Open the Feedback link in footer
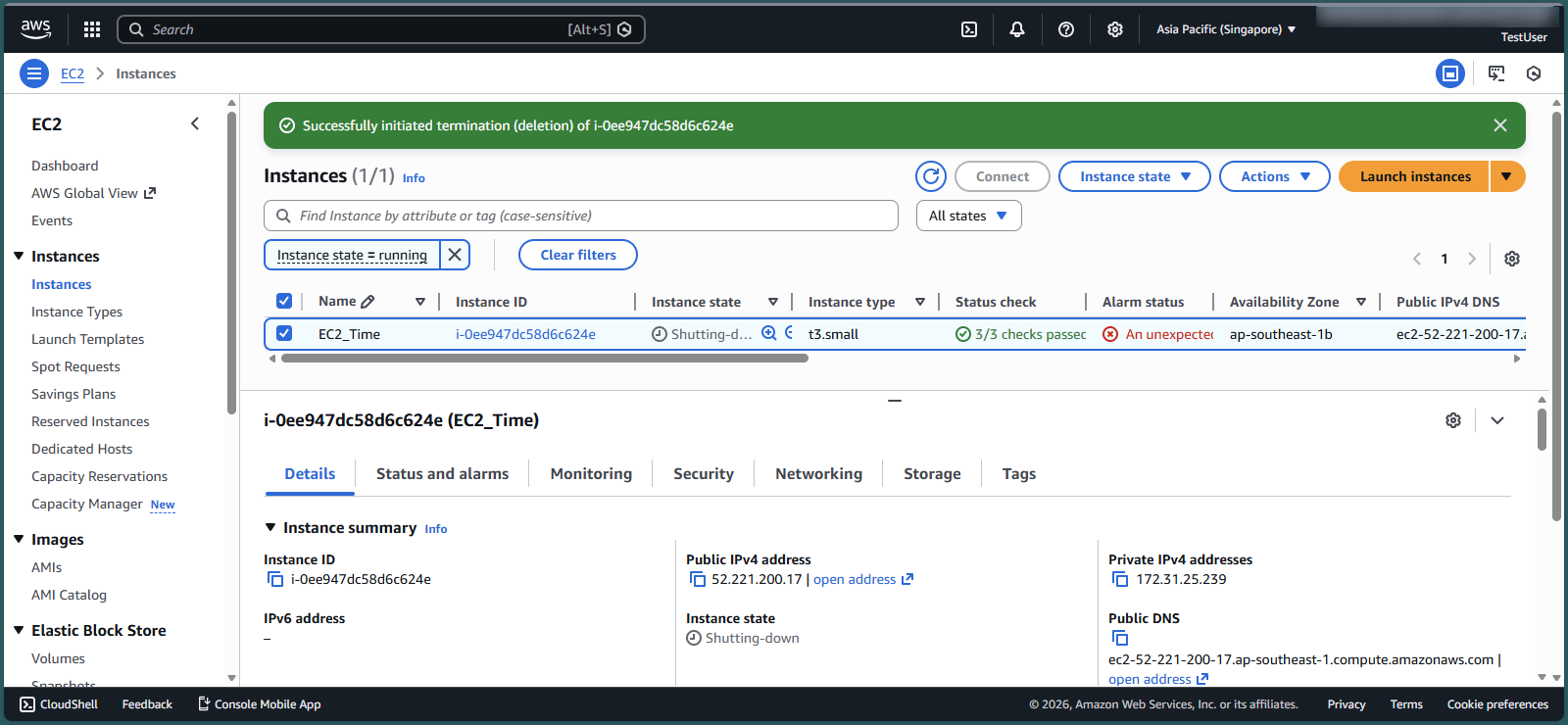This screenshot has height=725, width=1568. (x=147, y=704)
